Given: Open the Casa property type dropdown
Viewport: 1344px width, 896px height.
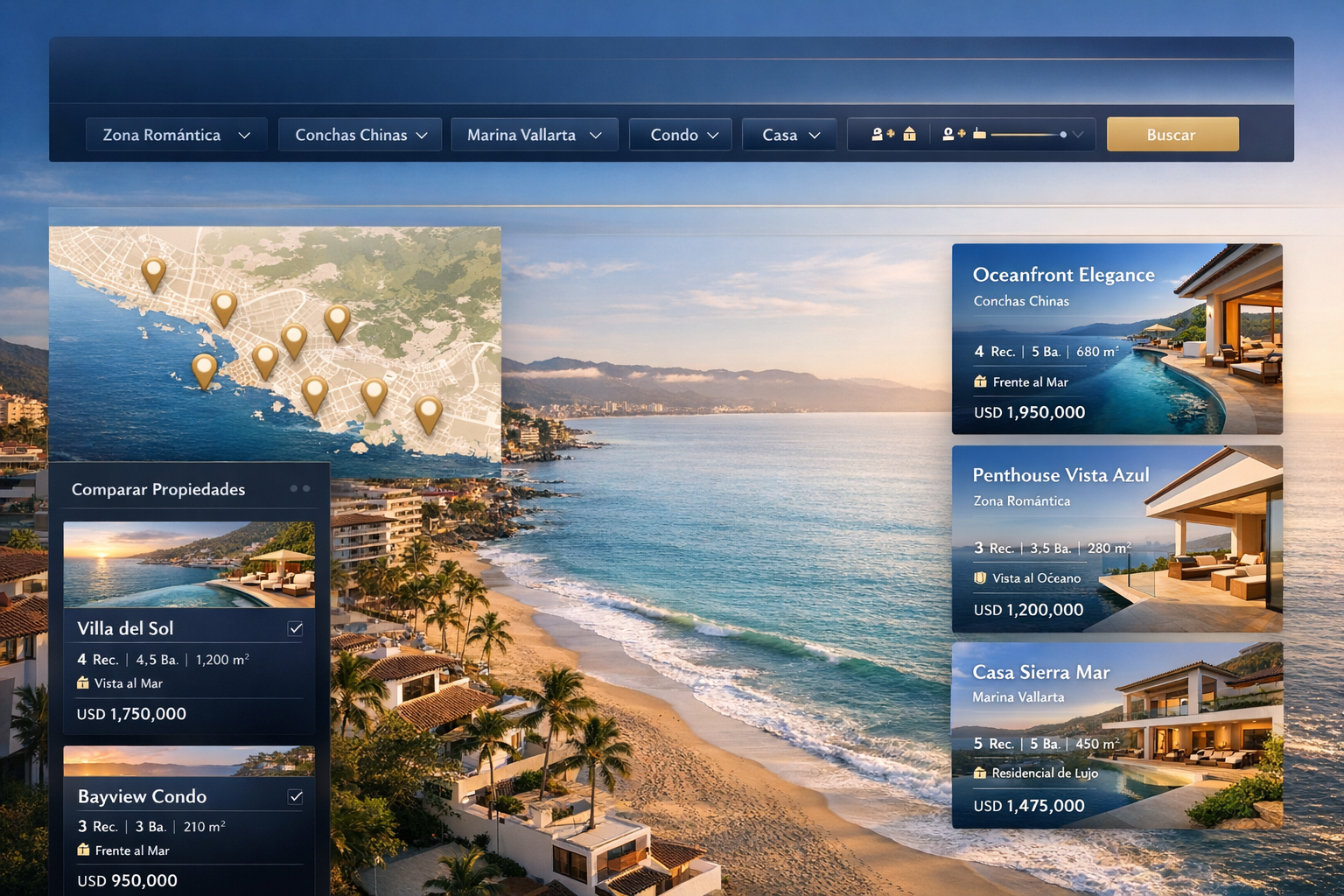Looking at the screenshot, I should (789, 135).
